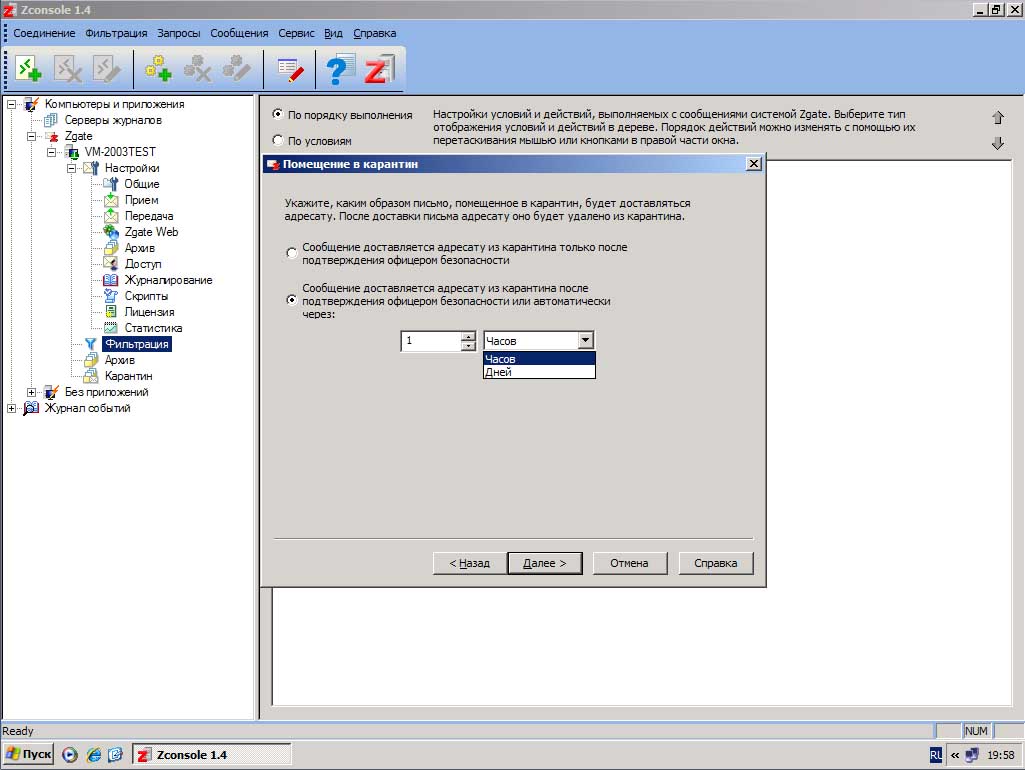Open Windows Media Player from quick launch
This screenshot has width=1025, height=770.
pos(70,755)
